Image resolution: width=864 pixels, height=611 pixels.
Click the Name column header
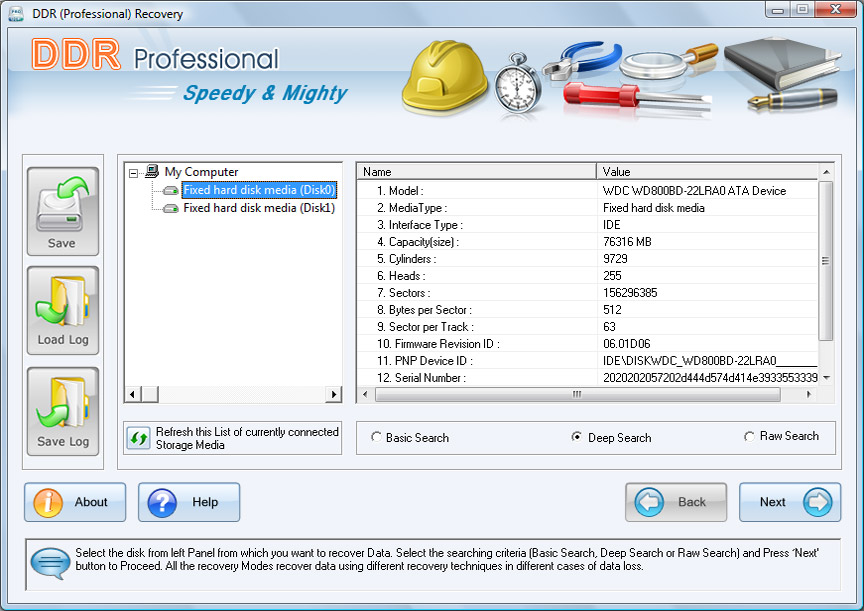tap(477, 172)
